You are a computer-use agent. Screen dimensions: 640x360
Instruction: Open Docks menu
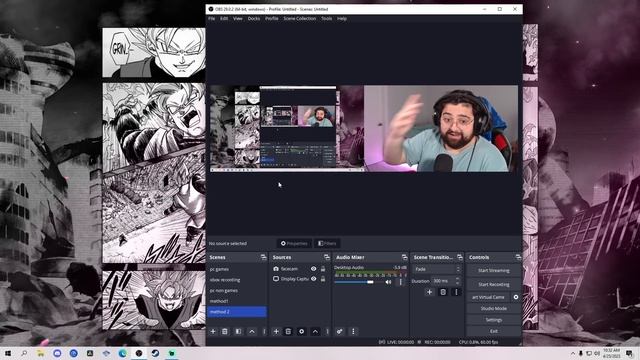(x=254, y=19)
